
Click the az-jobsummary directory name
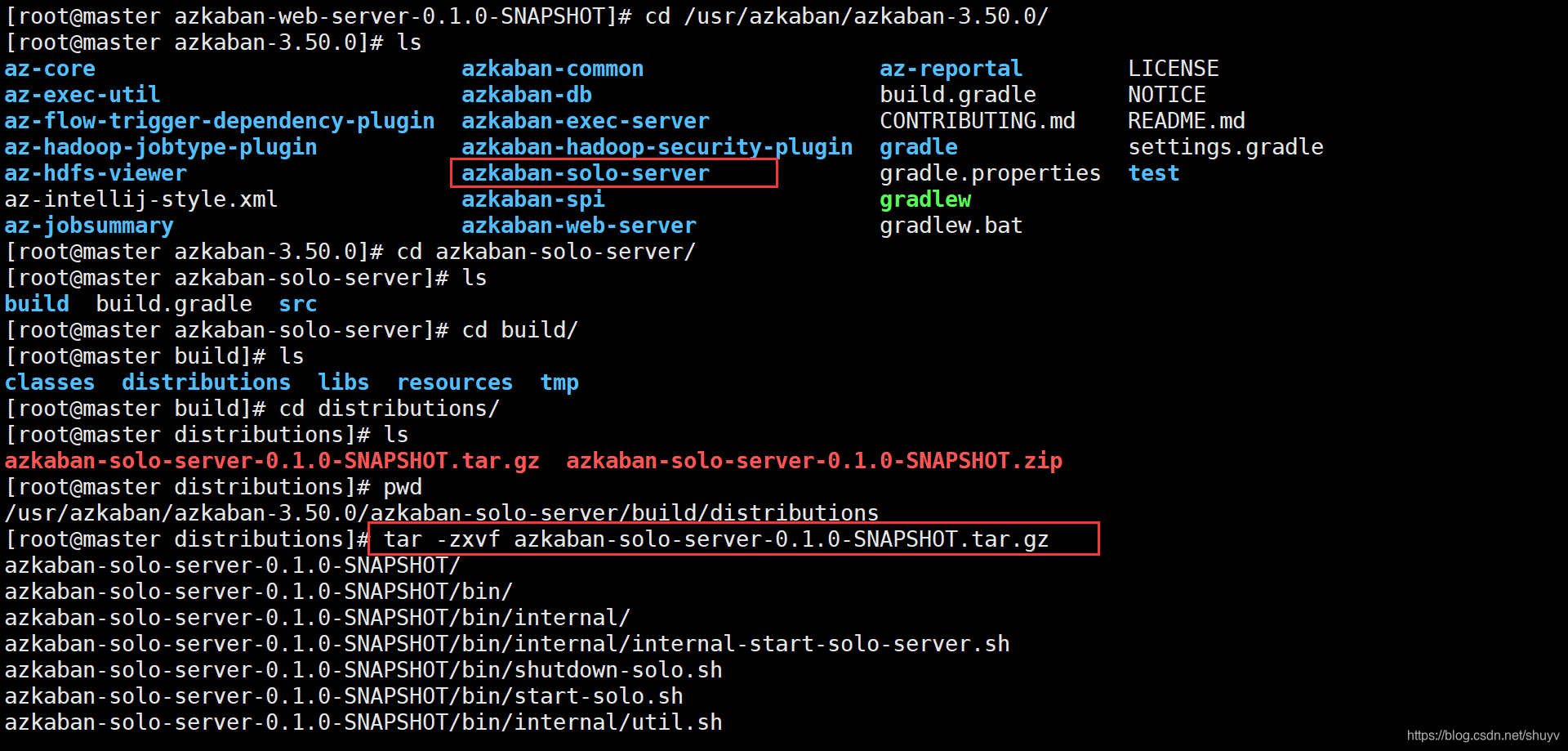89,226
